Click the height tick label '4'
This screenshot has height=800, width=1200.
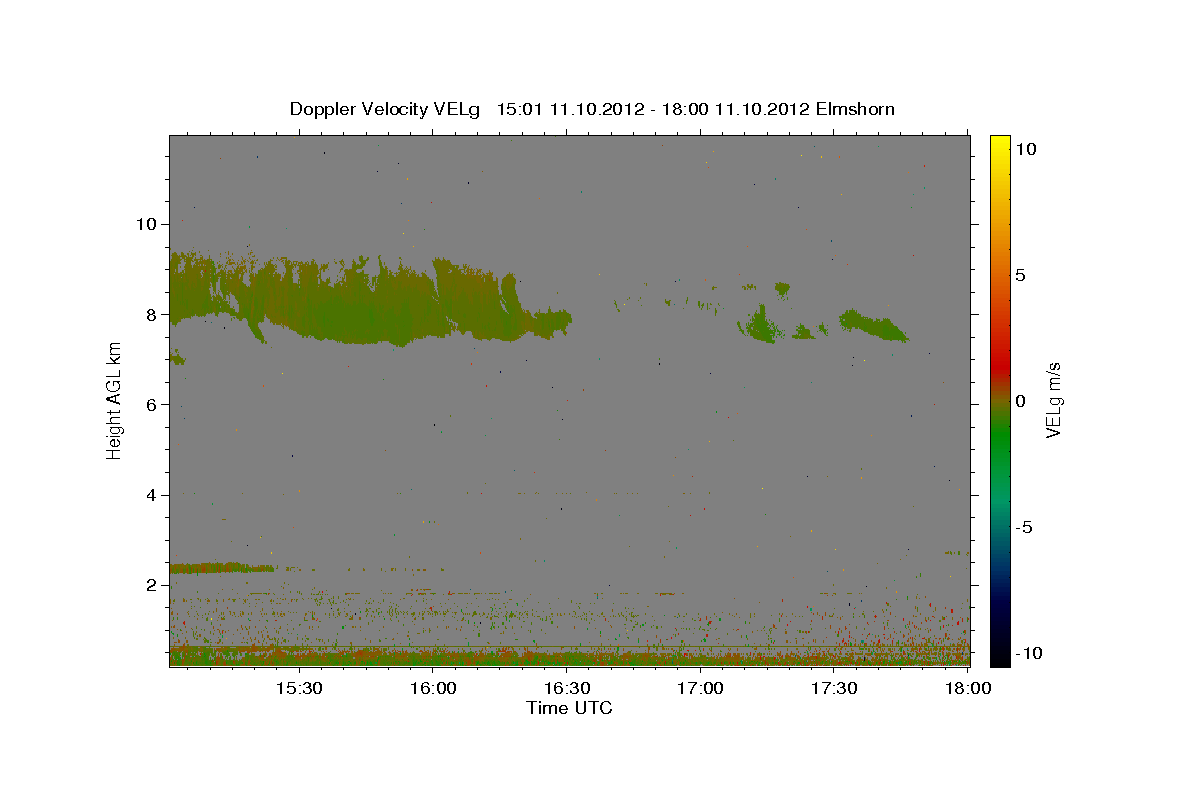pos(153,495)
